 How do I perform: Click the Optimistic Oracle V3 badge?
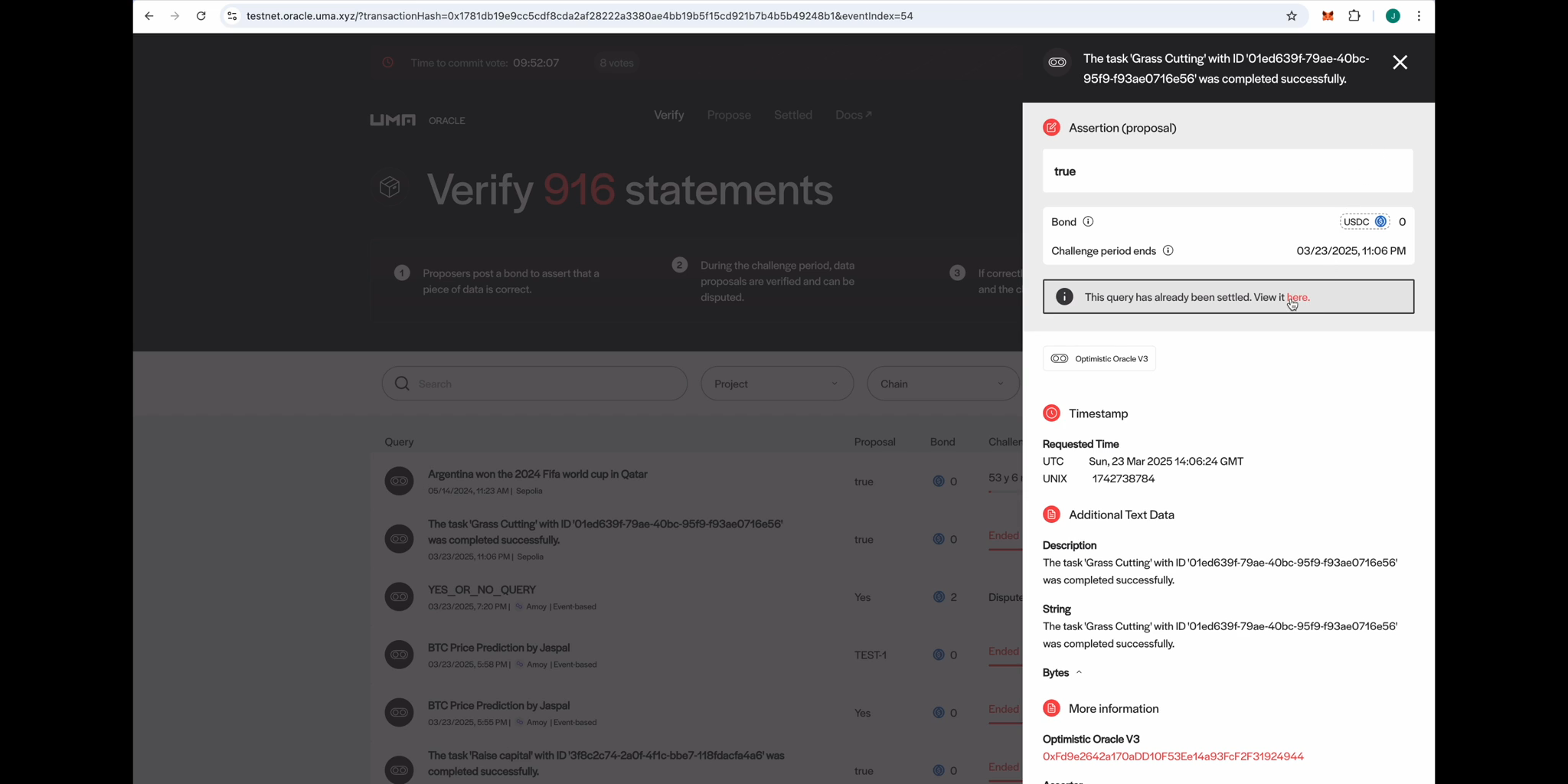(1099, 359)
